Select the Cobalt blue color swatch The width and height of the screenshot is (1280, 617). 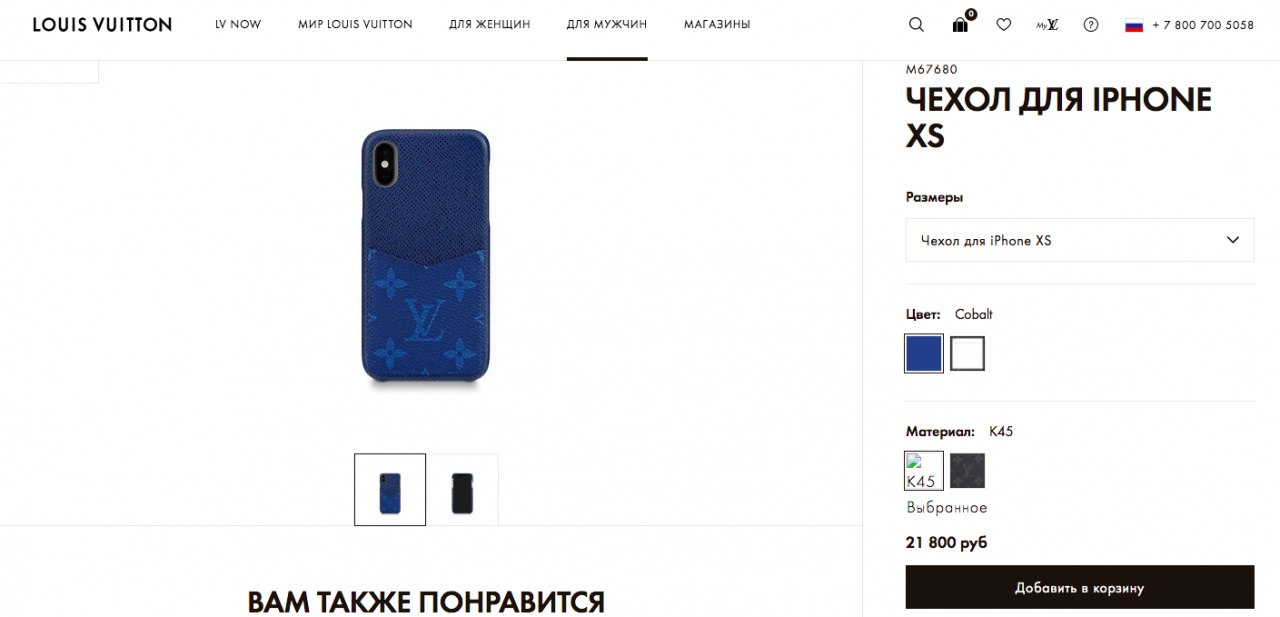924,353
